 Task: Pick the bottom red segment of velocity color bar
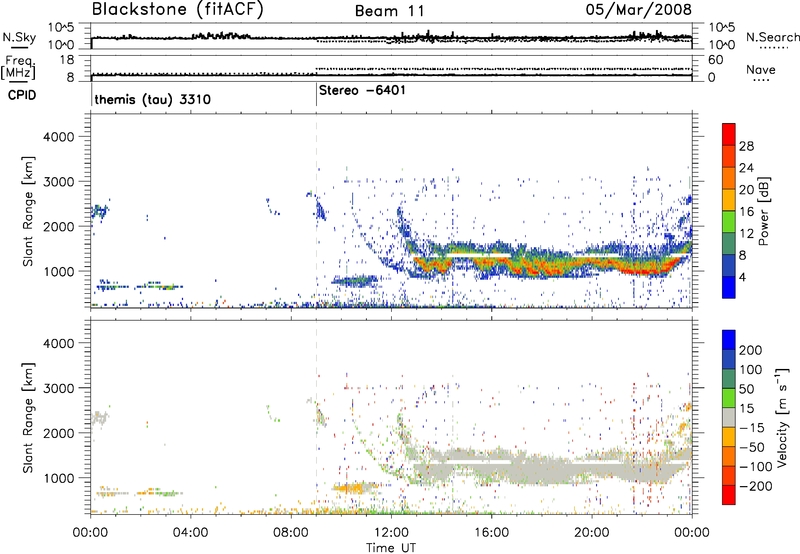[x=729, y=495]
